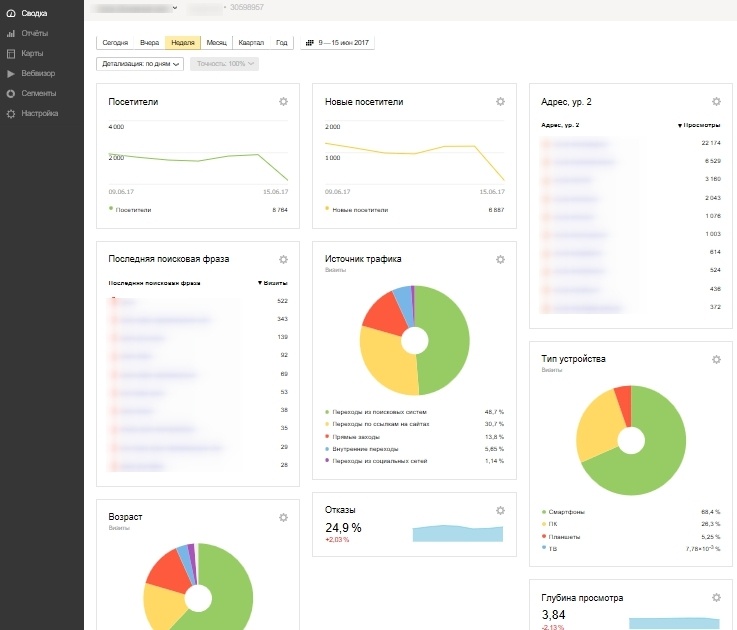Click the Глубина просмотра widget title

pos(582,598)
